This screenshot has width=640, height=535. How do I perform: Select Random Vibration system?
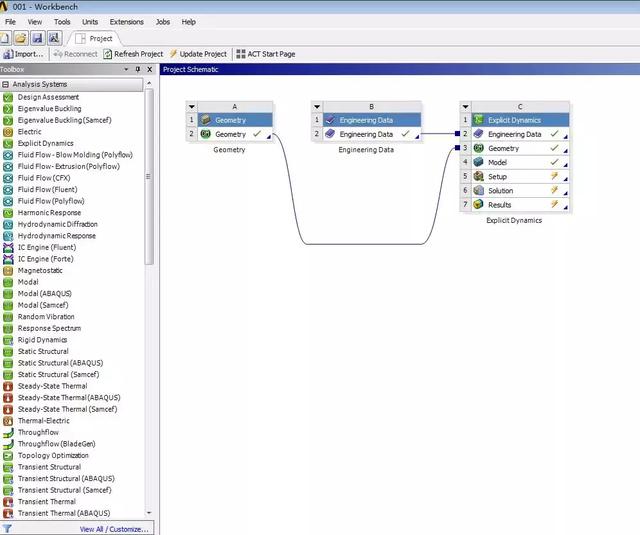pyautogui.click(x=46, y=317)
